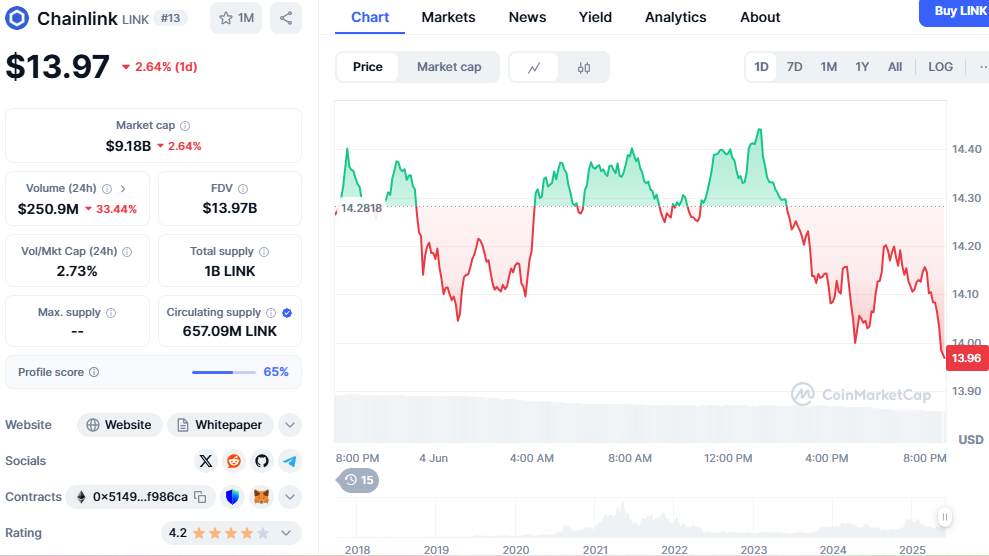Click the 2023 label on the mini timeline
Image resolution: width=989 pixels, height=556 pixels.
point(753,550)
